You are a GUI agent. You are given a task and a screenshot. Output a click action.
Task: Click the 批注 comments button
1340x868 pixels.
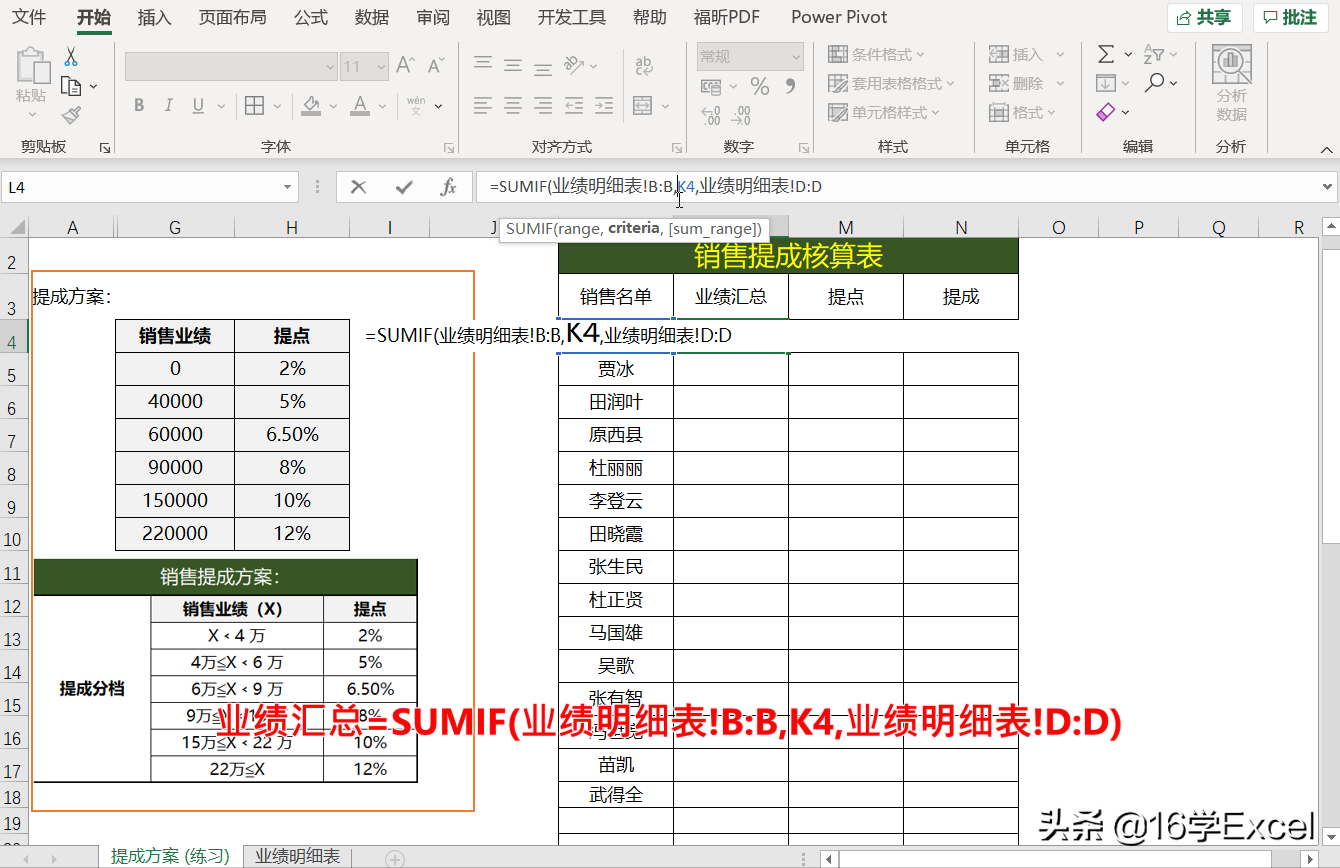1290,18
